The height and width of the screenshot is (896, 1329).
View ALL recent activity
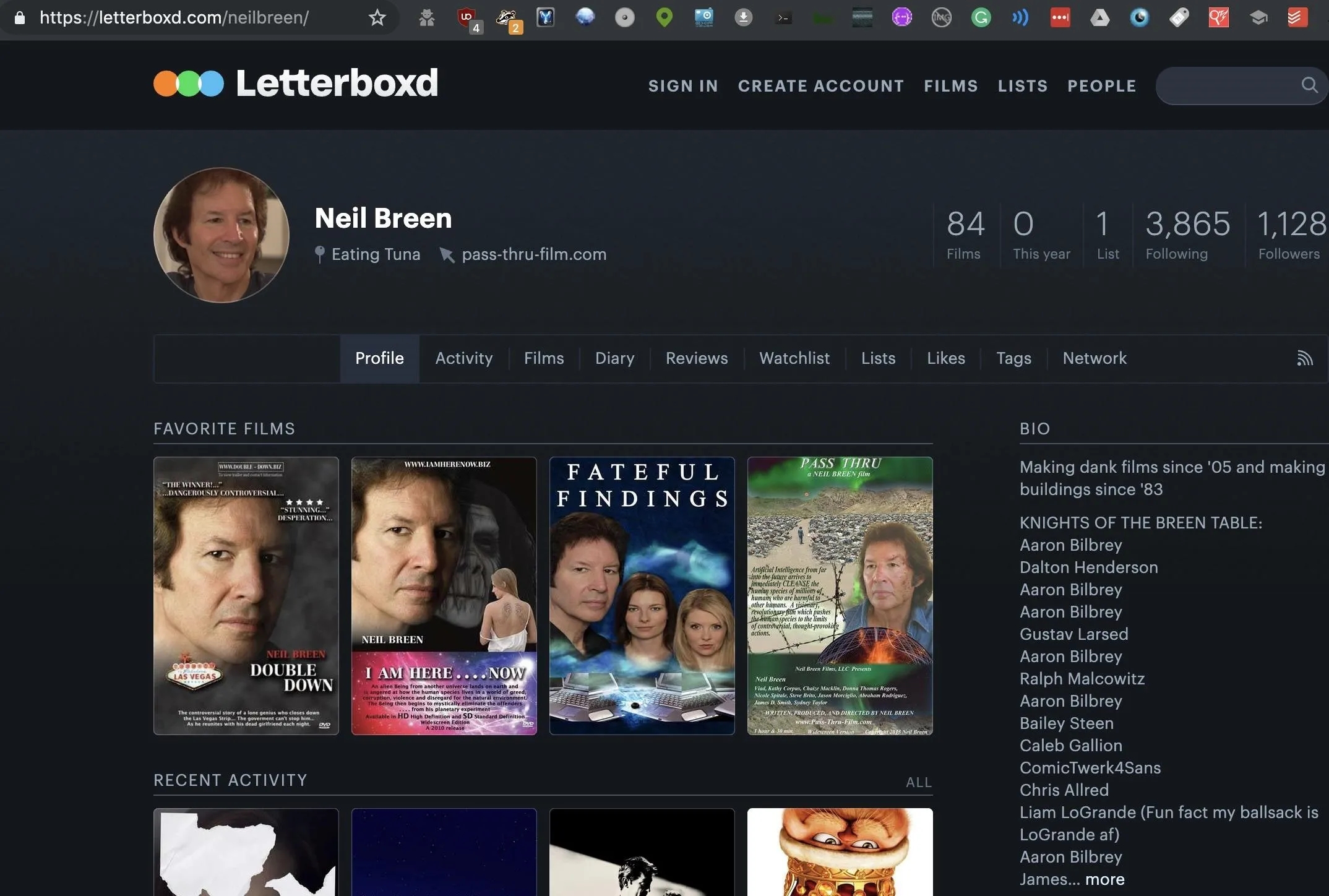[918, 782]
